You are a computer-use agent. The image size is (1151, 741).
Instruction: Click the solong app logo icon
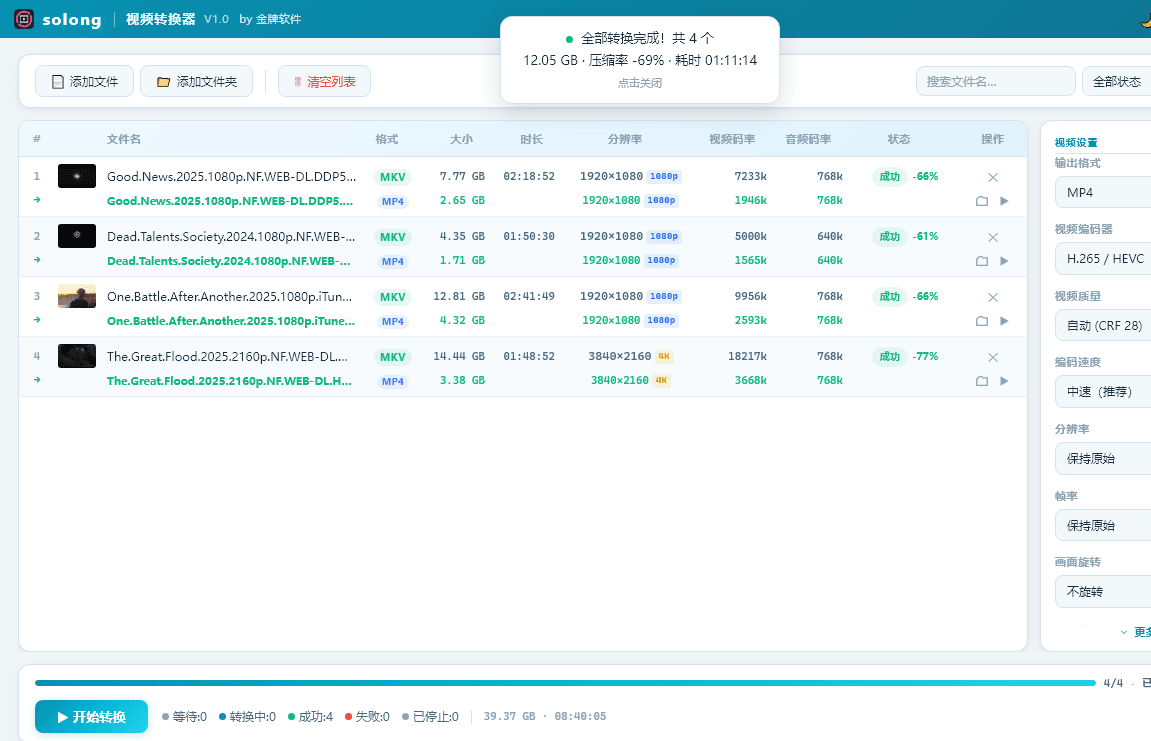(x=24, y=19)
